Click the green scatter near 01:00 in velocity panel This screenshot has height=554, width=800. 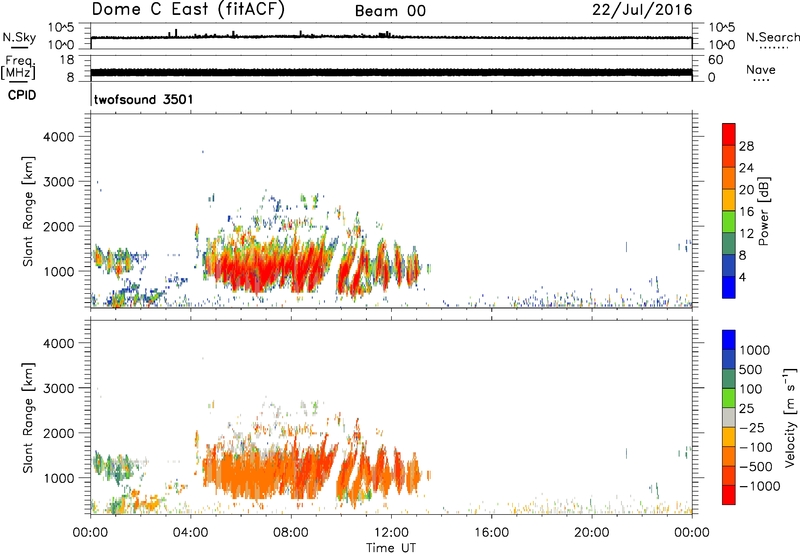click(x=116, y=467)
